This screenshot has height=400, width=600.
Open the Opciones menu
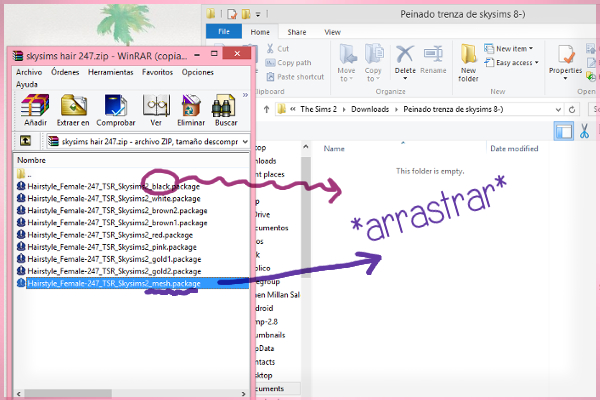tap(197, 72)
